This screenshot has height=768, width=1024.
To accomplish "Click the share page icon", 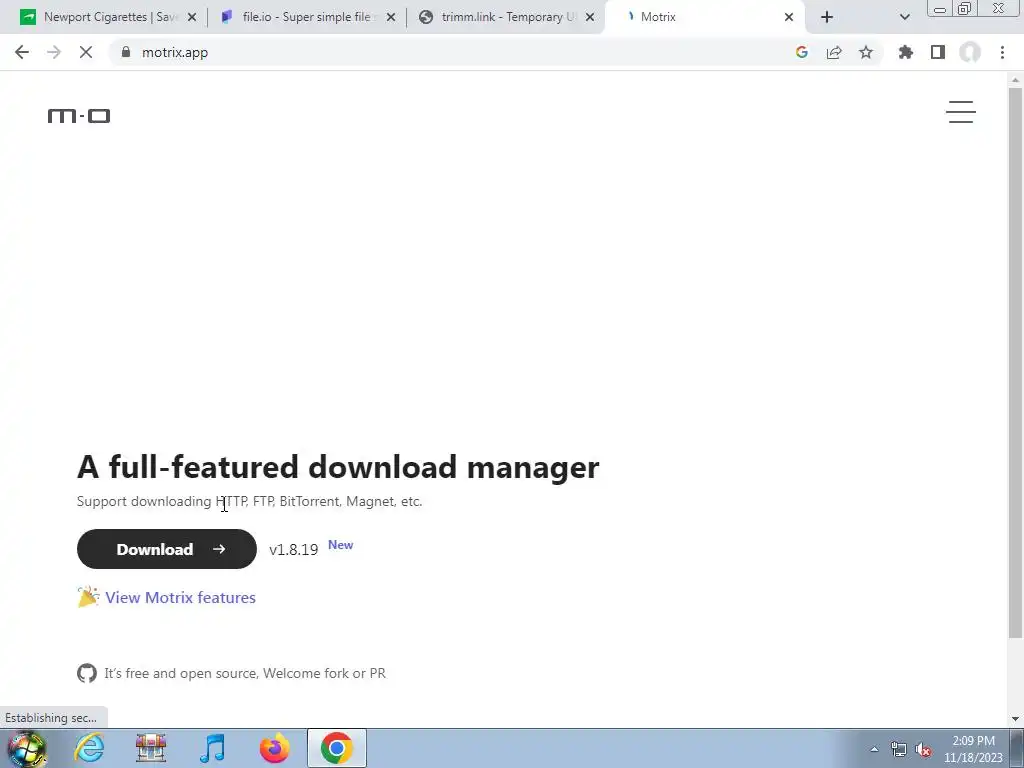I will pos(834,52).
